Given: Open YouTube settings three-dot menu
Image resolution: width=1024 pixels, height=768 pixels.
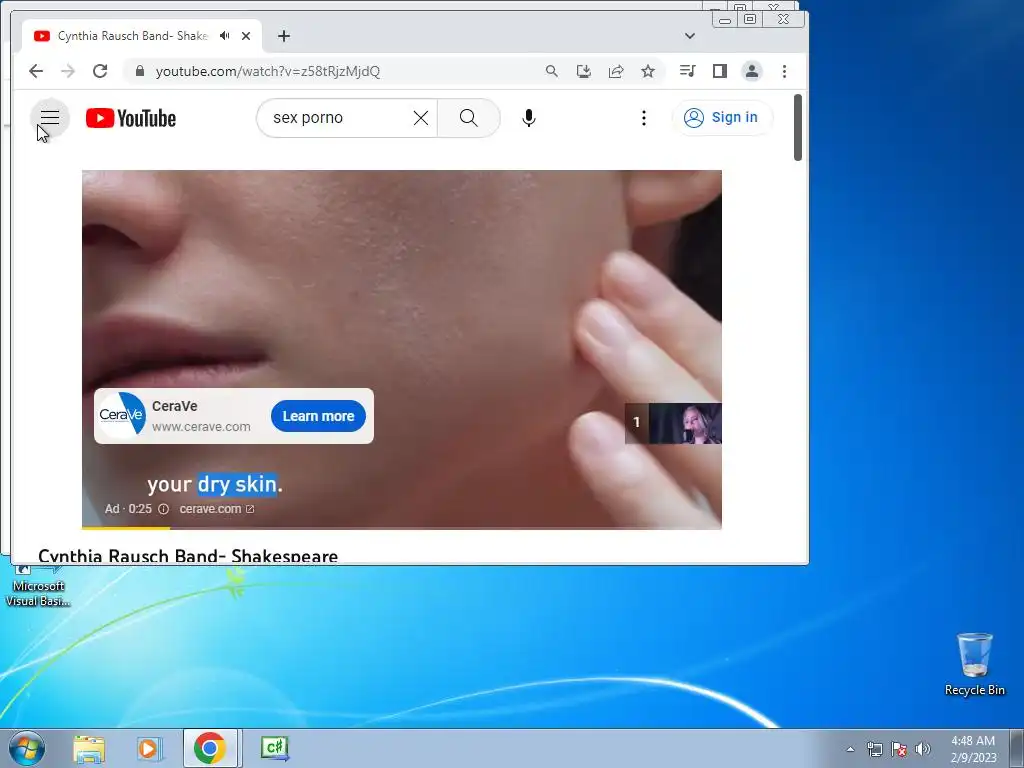Looking at the screenshot, I should coord(643,118).
